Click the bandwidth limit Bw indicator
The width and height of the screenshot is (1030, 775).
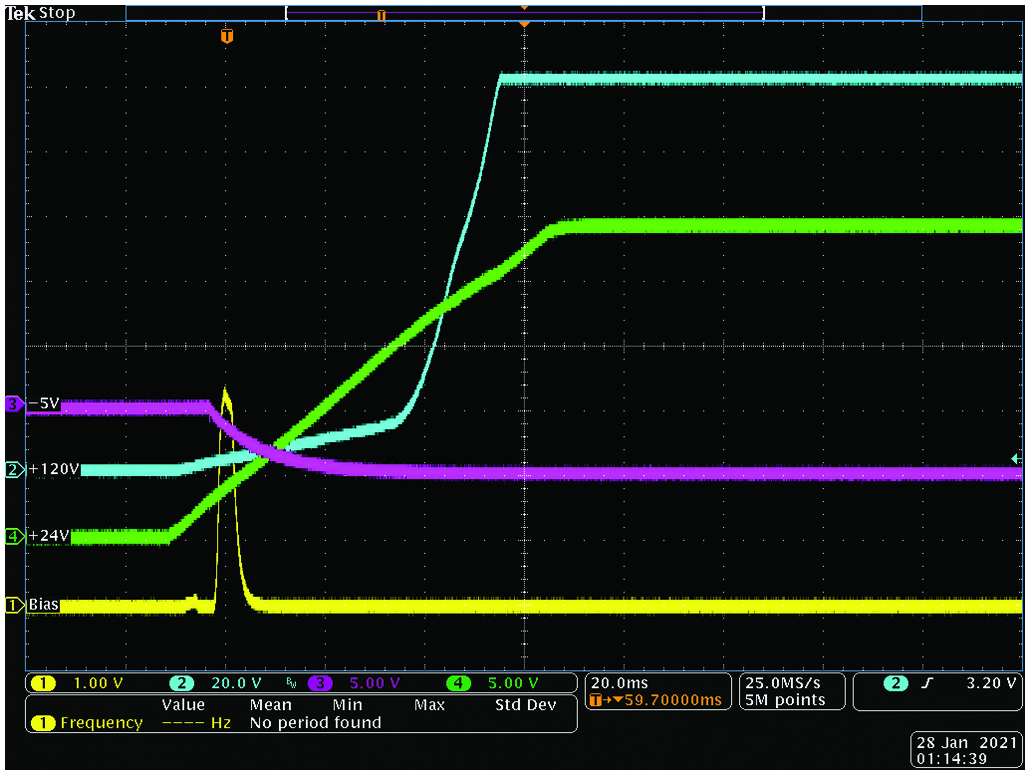pyautogui.click(x=292, y=684)
